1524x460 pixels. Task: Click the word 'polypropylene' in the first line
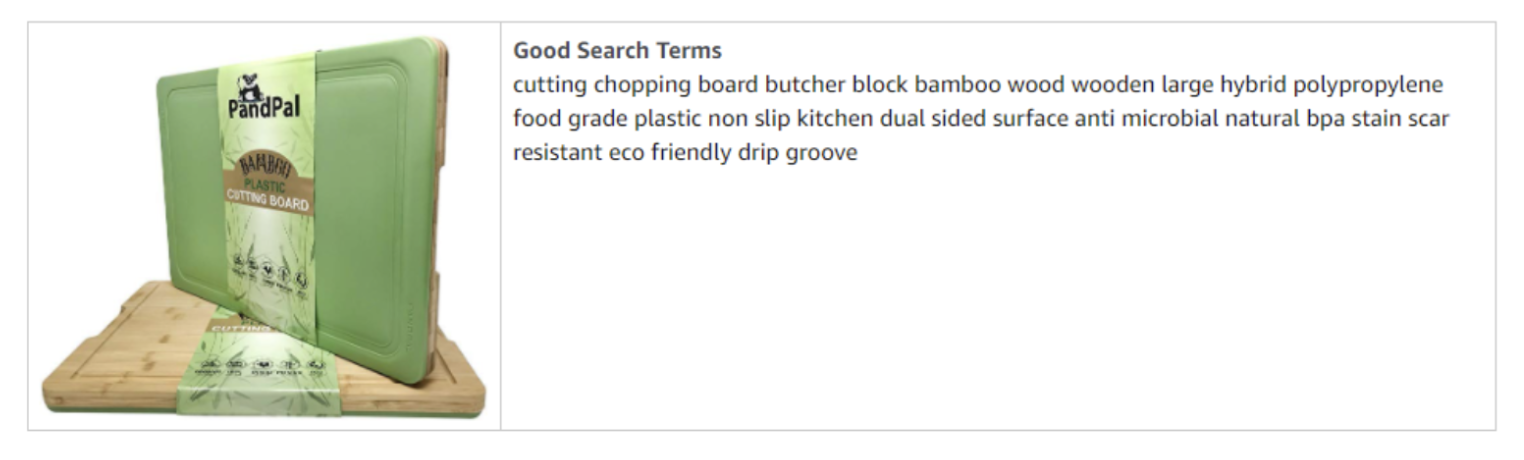pyautogui.click(x=1368, y=85)
